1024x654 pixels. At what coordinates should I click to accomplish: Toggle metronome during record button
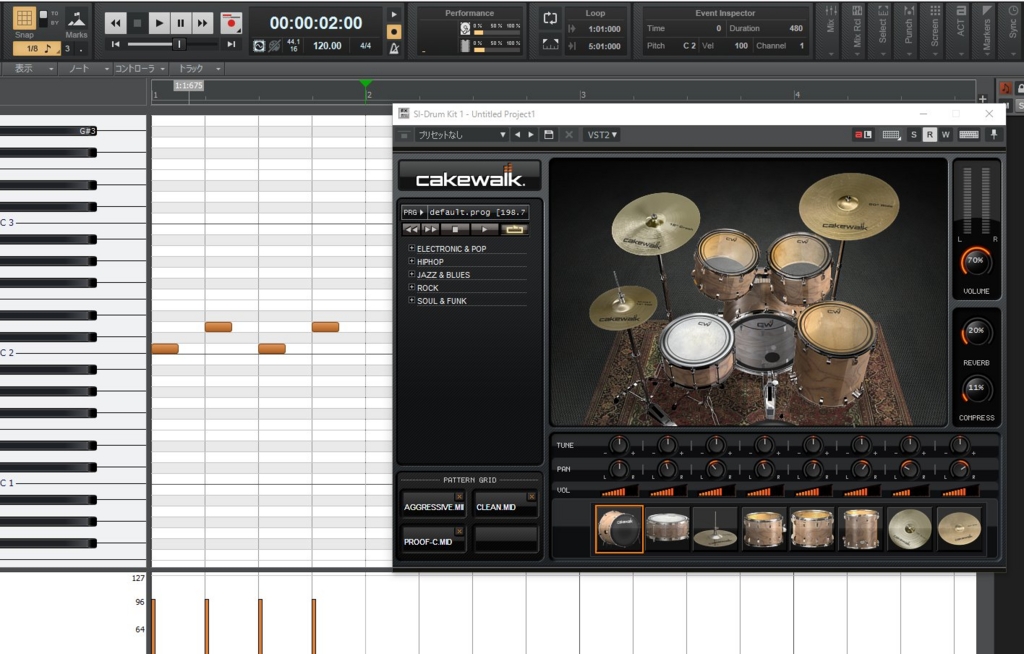pos(394,31)
